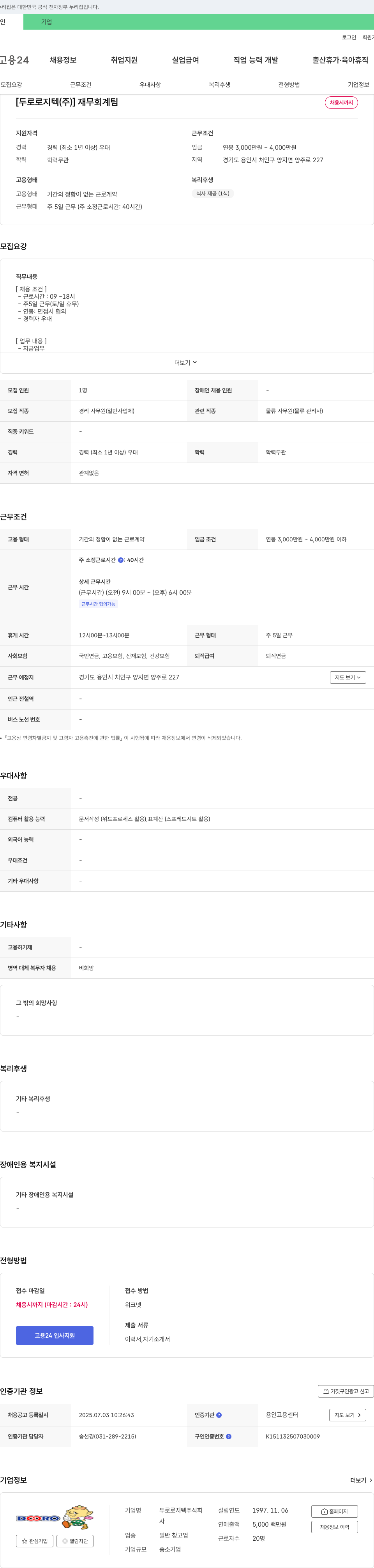Image resolution: width=374 pixels, height=1568 pixels.
Task: Click revenue value 5,000 백만원
Action: click(x=270, y=1525)
